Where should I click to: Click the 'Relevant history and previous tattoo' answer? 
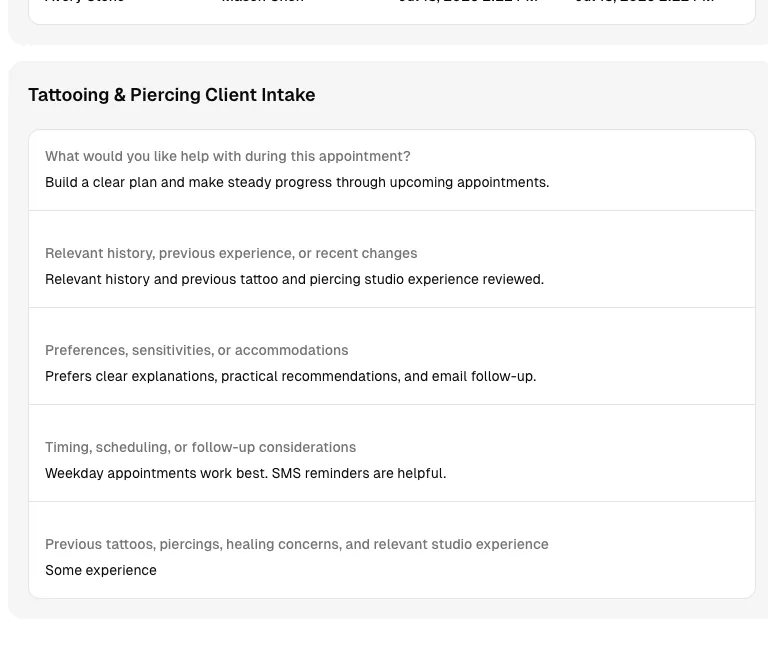click(x=294, y=279)
